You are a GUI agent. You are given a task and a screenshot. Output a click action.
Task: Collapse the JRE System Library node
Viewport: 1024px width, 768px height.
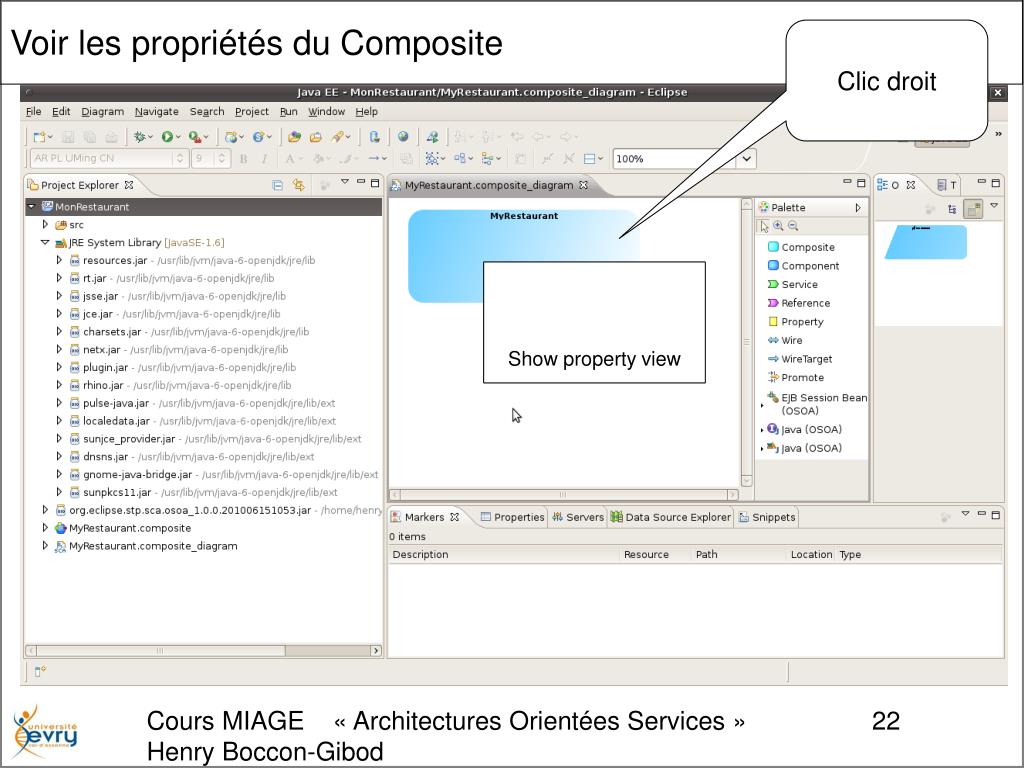(x=45, y=242)
